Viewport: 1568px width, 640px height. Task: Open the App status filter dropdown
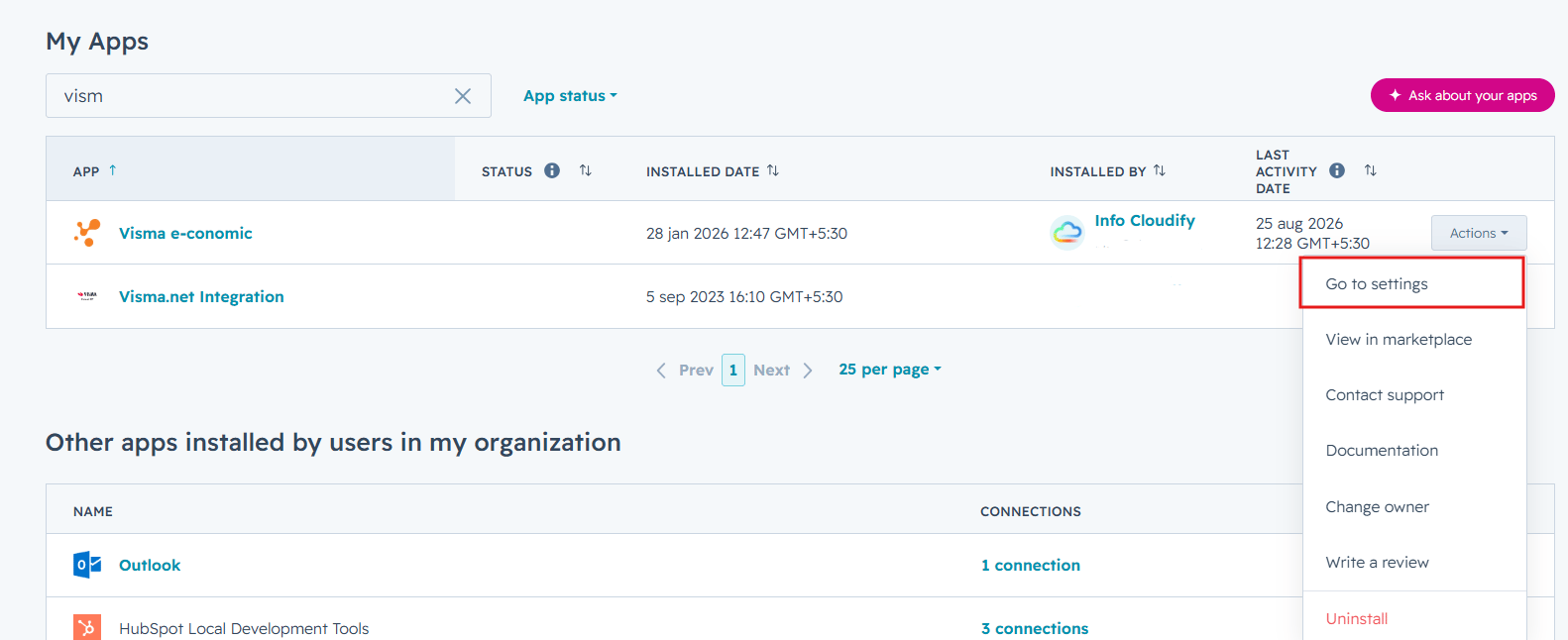570,96
